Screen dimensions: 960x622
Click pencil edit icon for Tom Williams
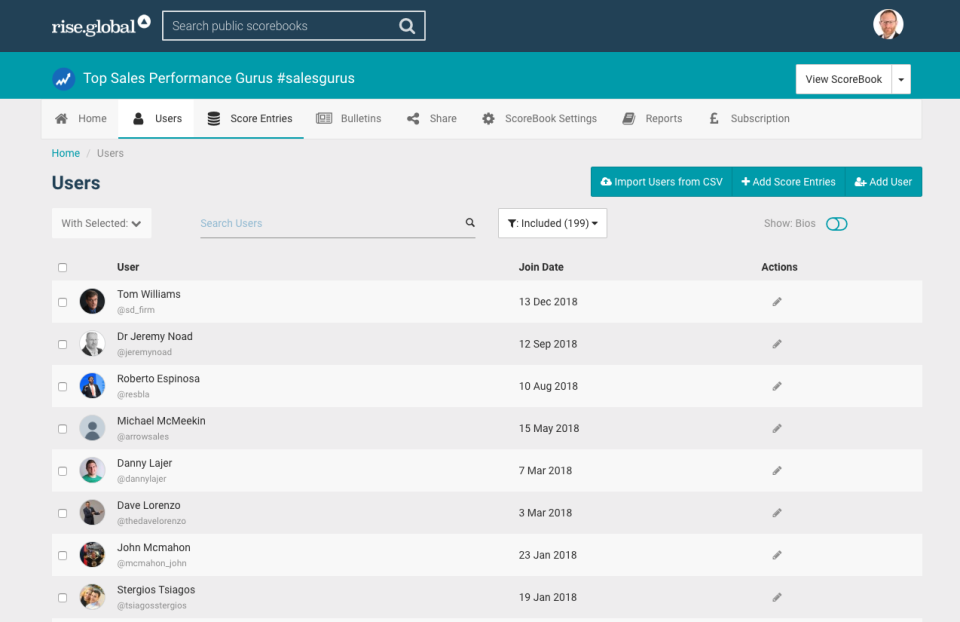pyautogui.click(x=777, y=302)
